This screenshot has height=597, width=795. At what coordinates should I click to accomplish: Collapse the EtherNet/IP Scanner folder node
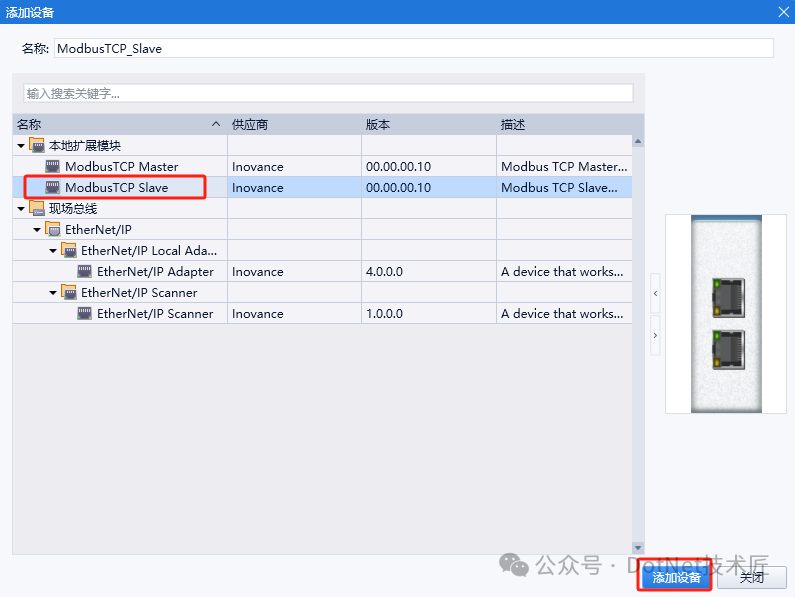(53, 293)
